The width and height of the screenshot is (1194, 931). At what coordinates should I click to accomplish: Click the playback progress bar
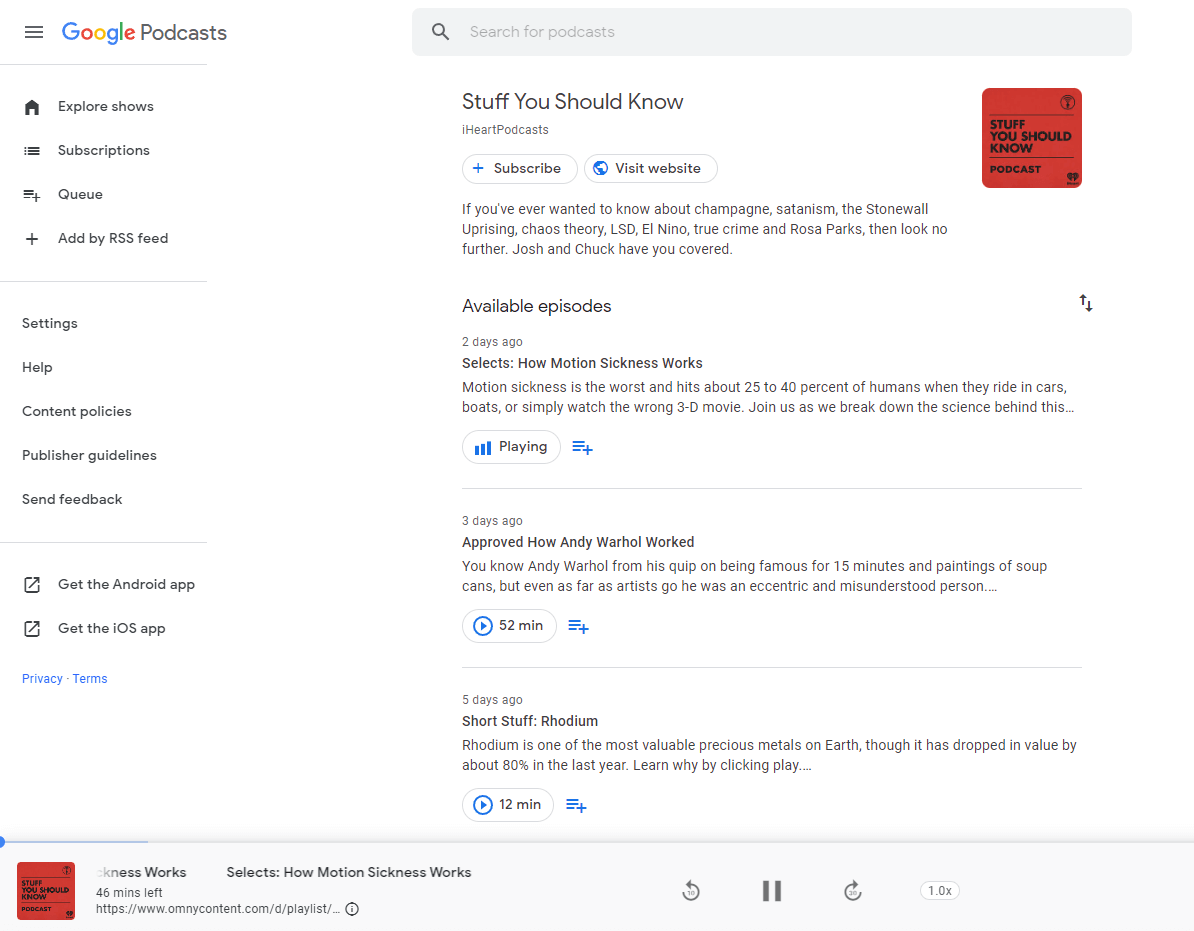(597, 842)
